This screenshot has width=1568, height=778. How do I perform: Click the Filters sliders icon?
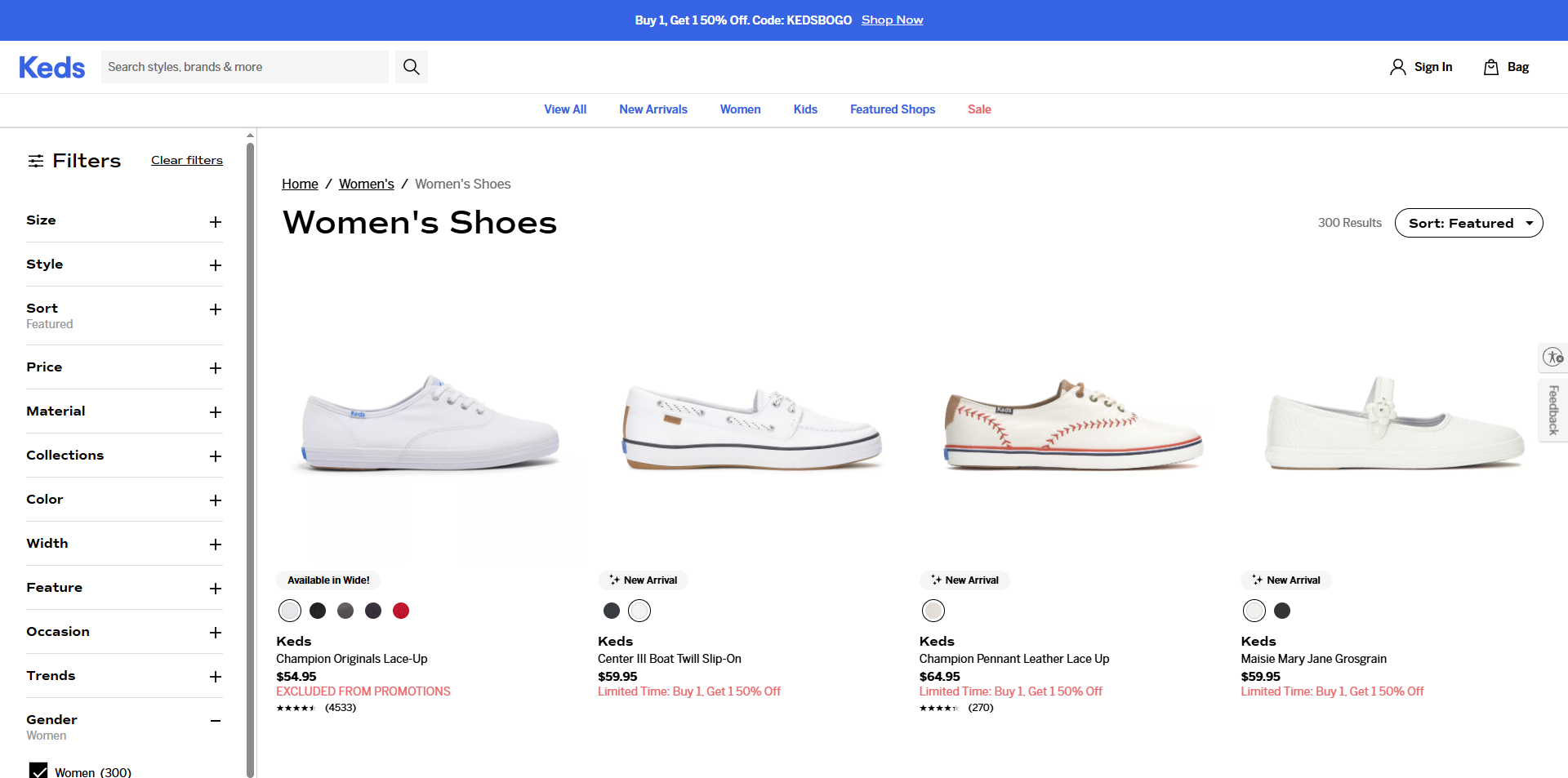click(36, 160)
